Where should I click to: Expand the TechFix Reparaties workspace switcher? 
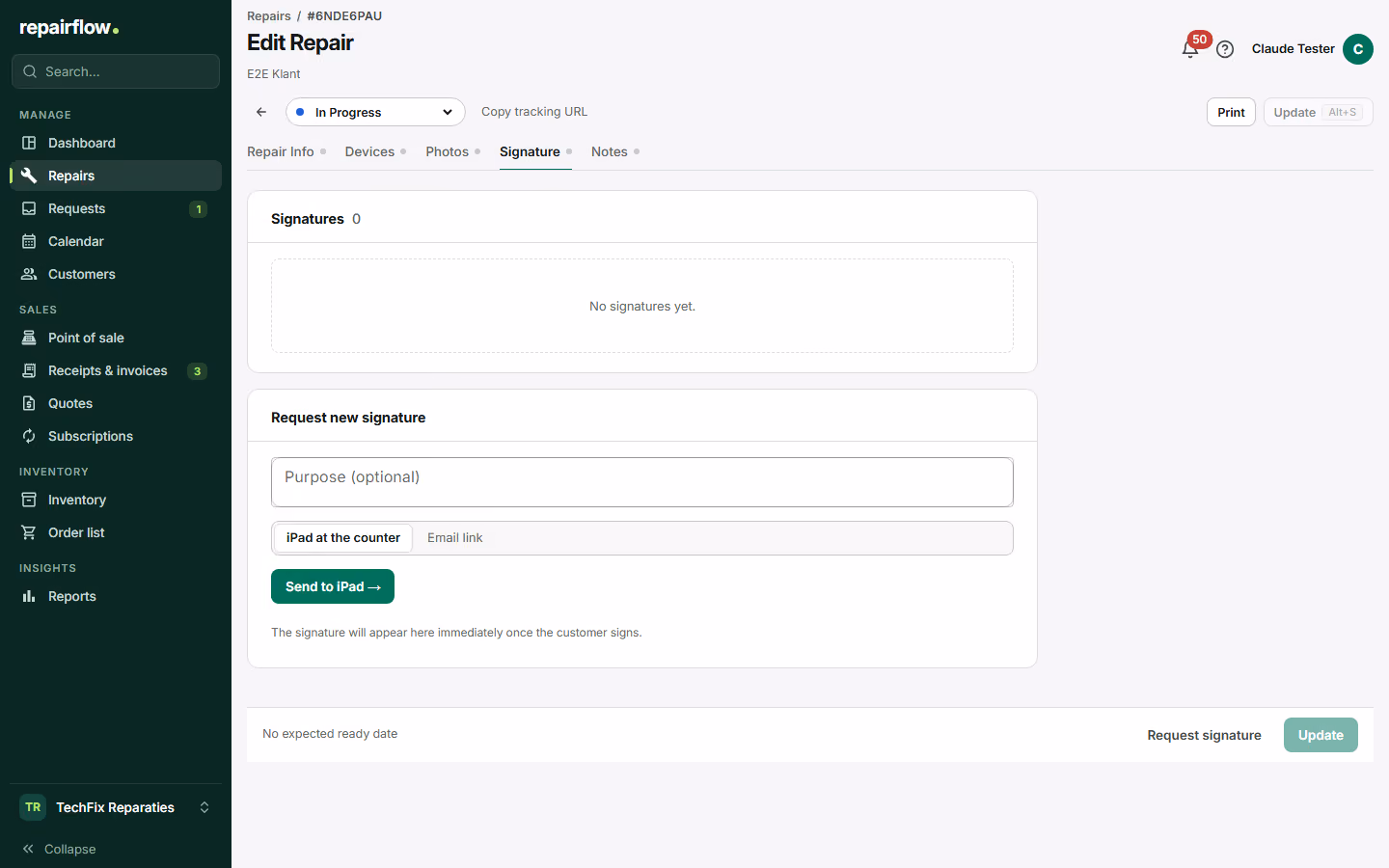tap(116, 807)
